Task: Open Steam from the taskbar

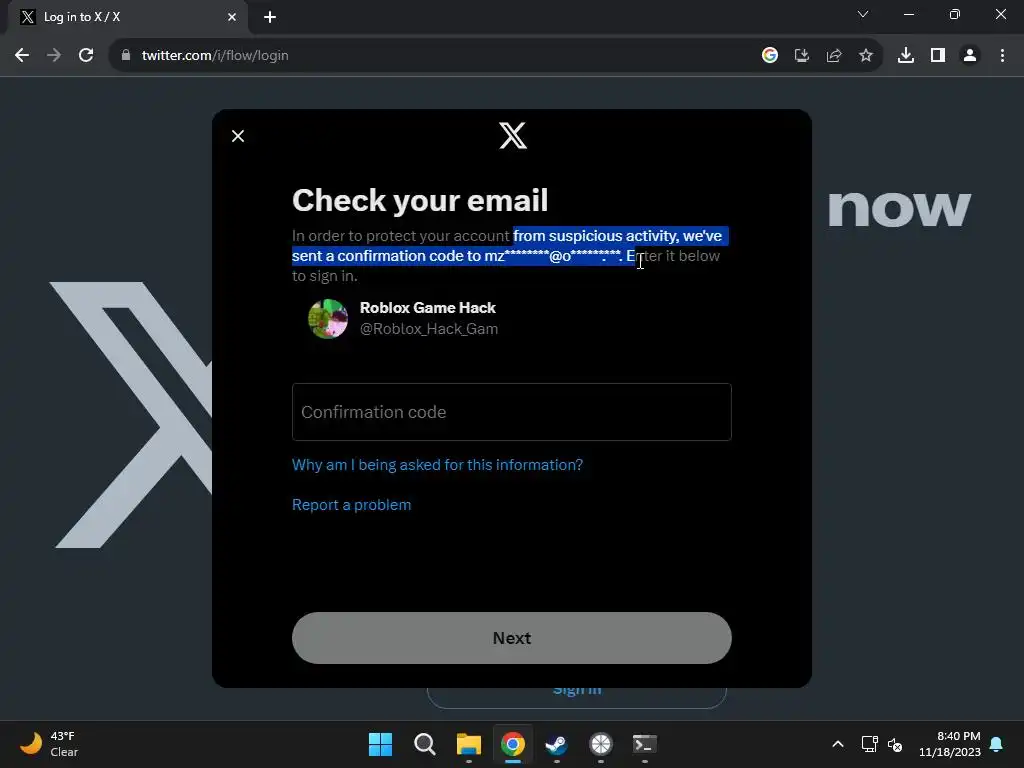Action: click(556, 744)
